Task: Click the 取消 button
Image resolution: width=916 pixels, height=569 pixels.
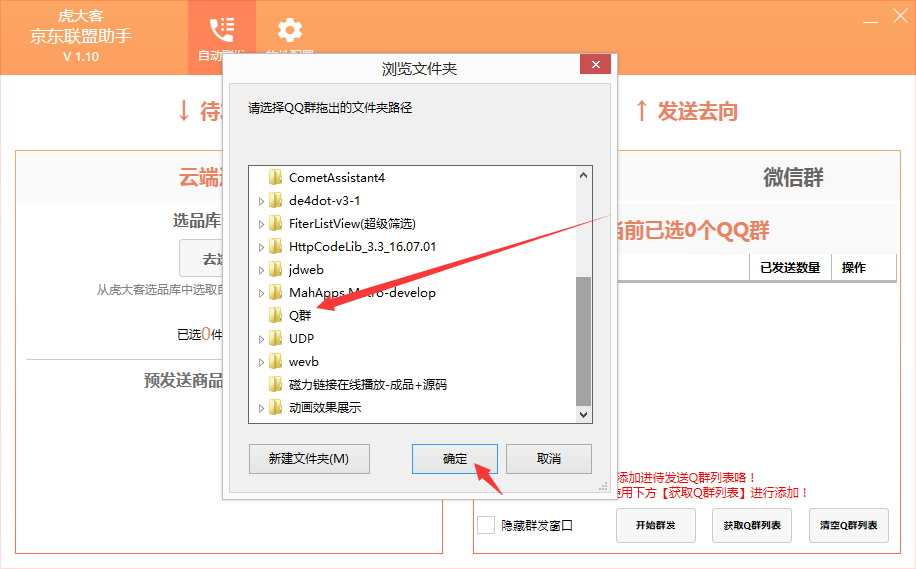Action: point(549,459)
